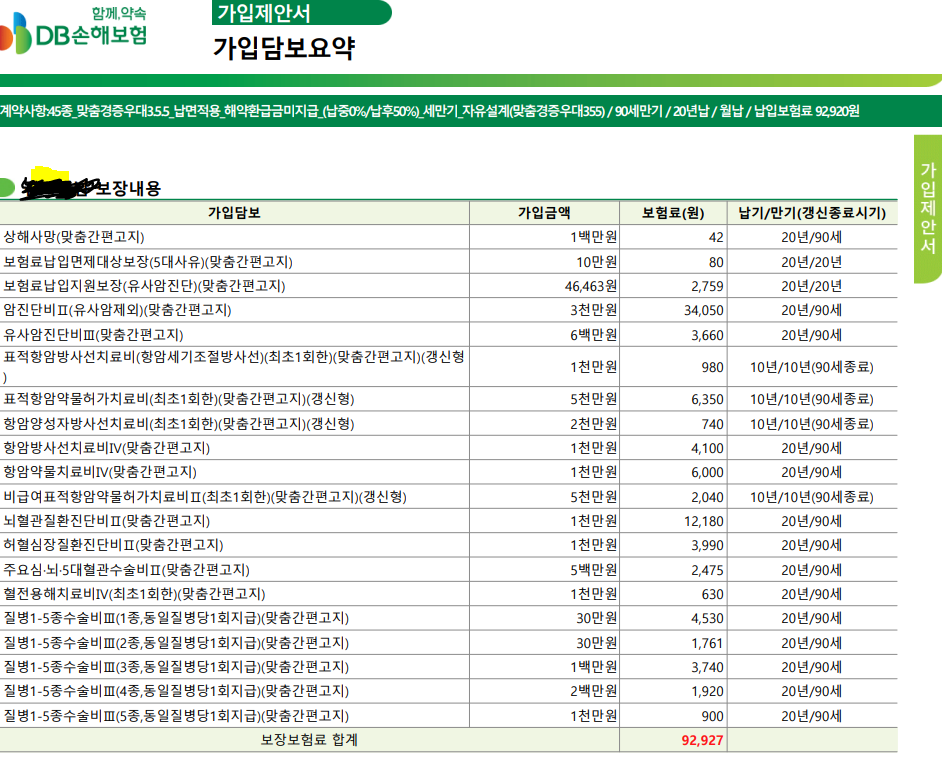Select the 질병1-5종수술비Ⅲ 4종 row
This screenshot has width=942, height=759.
click(449, 691)
